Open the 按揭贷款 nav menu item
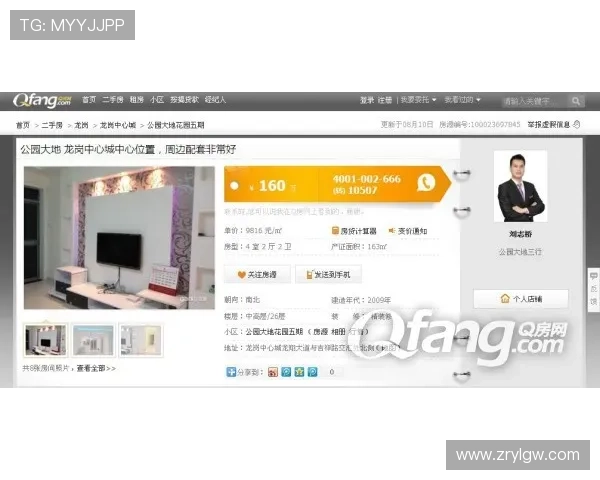This screenshot has height=480, width=600. (184, 100)
